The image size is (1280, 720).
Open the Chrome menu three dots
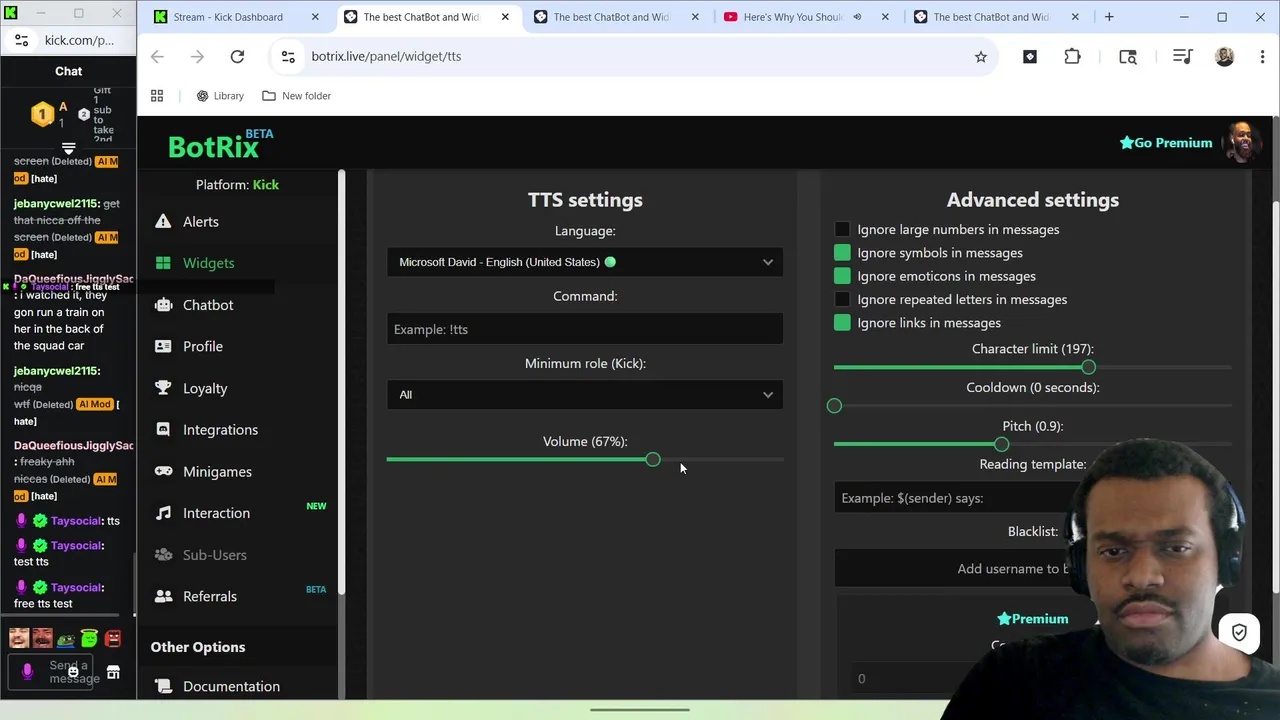[x=1261, y=57]
